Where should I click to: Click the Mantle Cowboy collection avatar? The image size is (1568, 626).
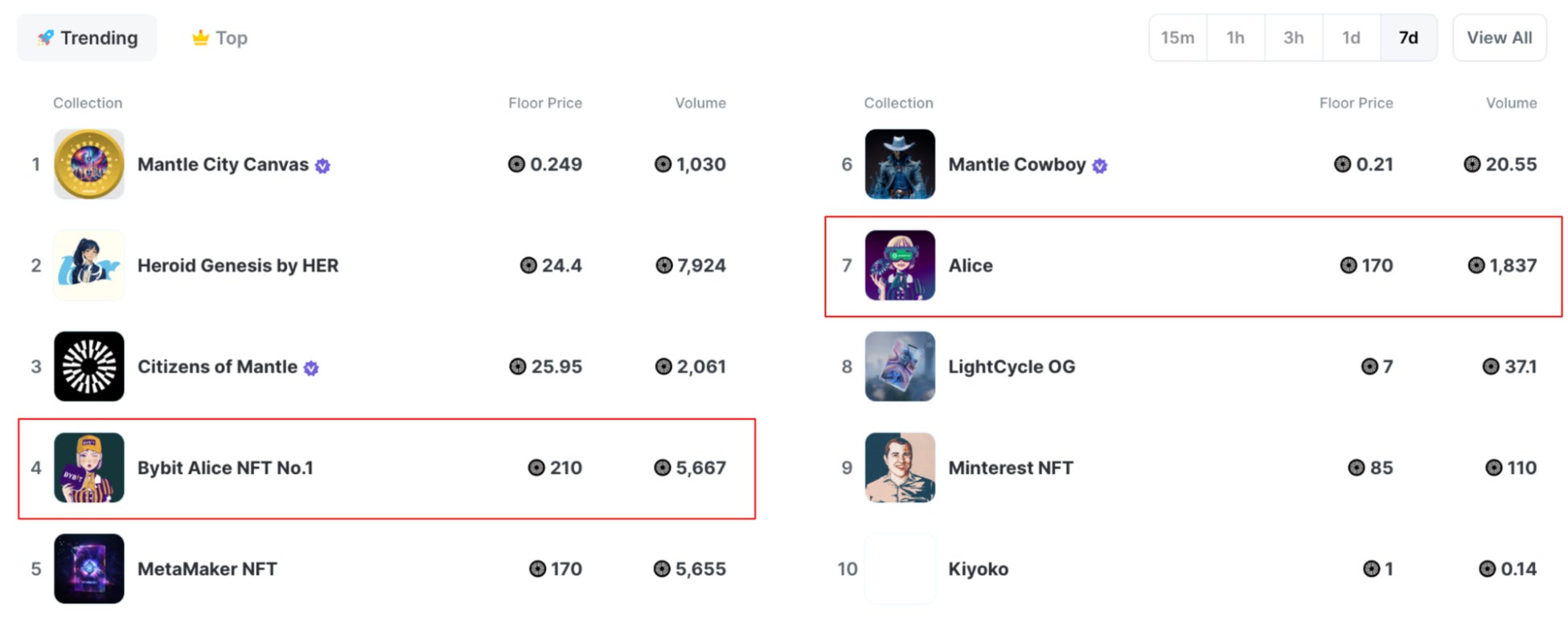pyautogui.click(x=899, y=164)
